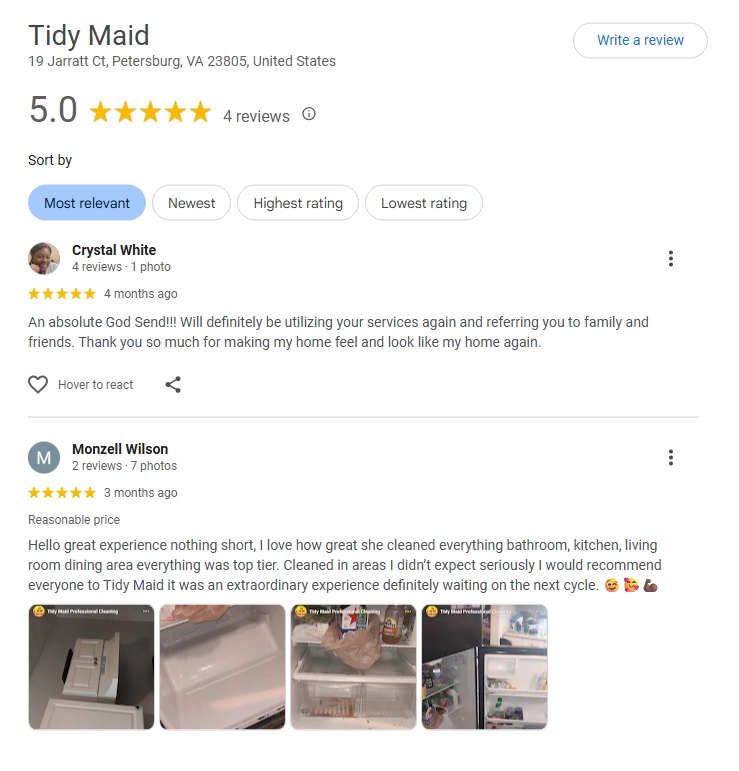Image resolution: width=739 pixels, height=771 pixels.
Task: Open Crystal White's profile picture
Action: [x=44, y=258]
